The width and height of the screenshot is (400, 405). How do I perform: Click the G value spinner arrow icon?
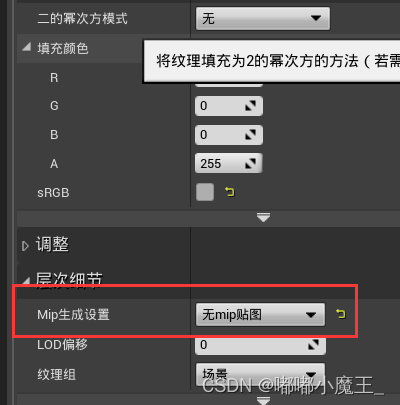(x=250, y=106)
